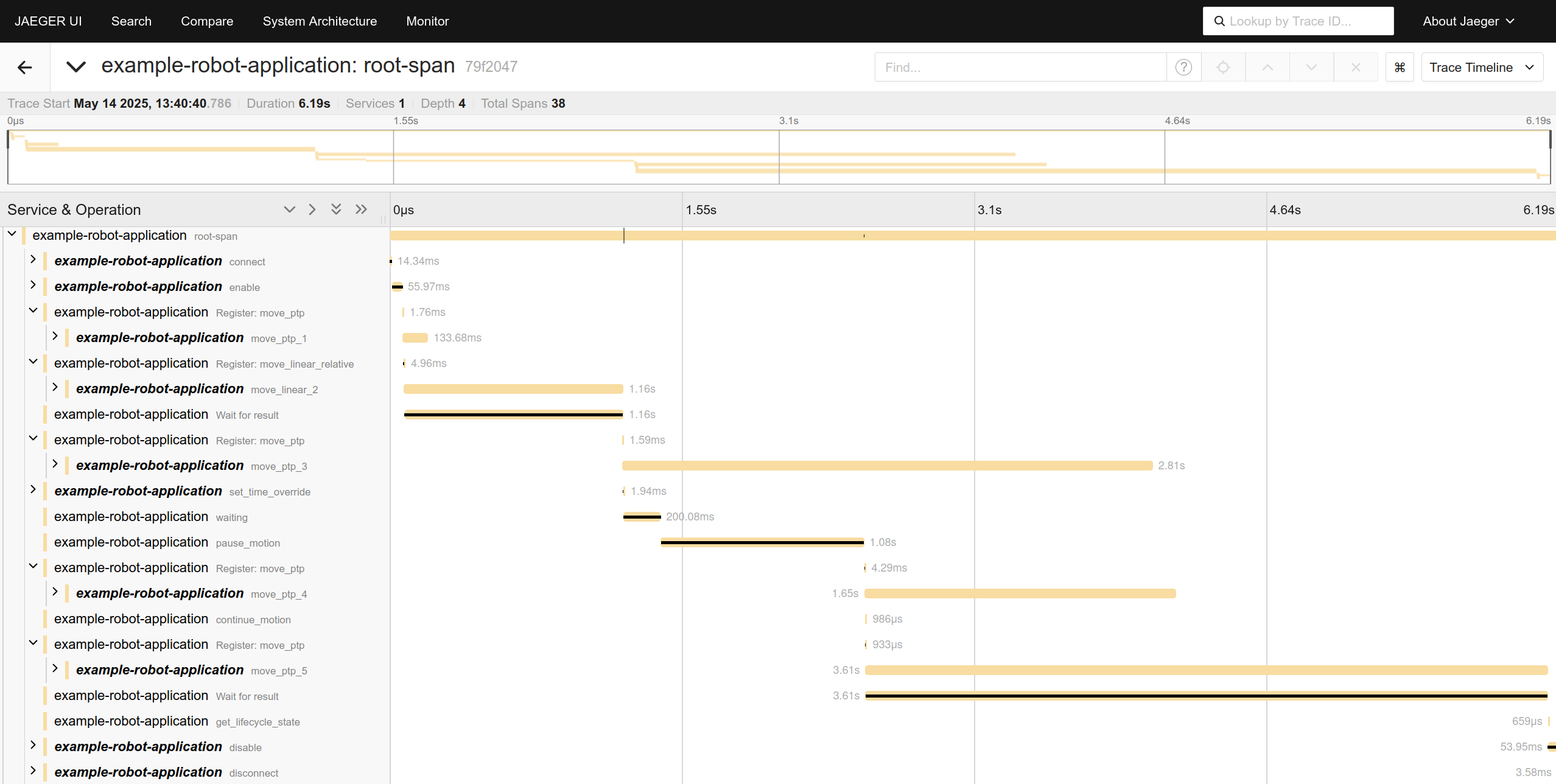Open the System Architecture page

[x=320, y=21]
